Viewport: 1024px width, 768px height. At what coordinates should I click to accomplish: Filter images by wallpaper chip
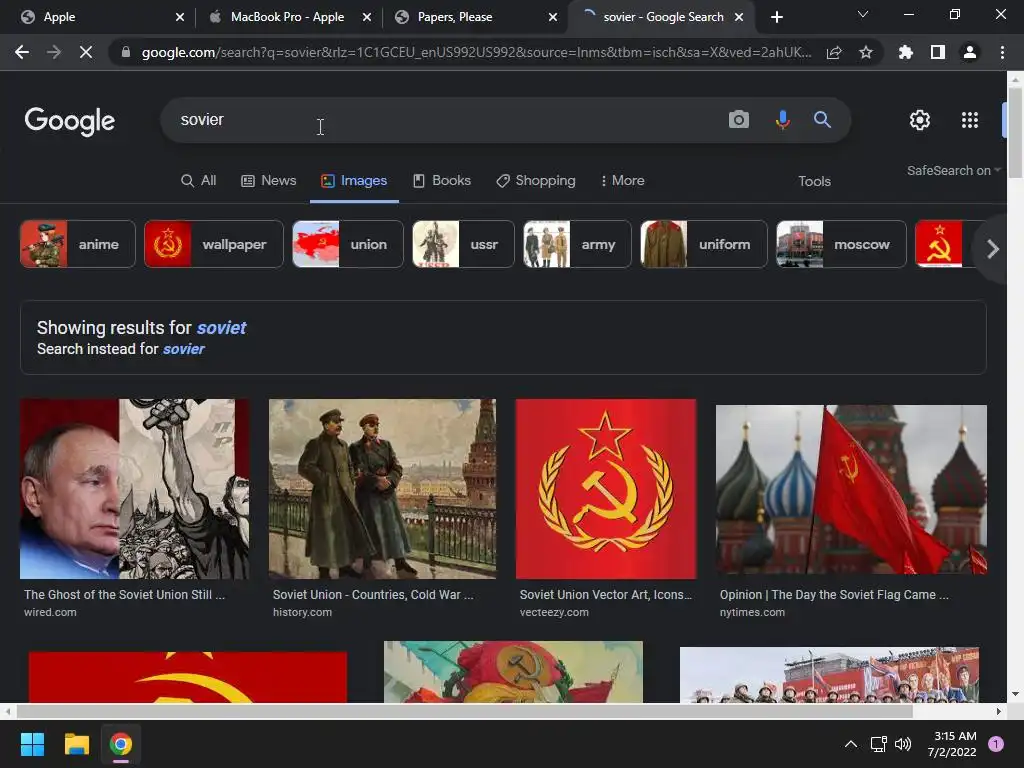coord(214,244)
